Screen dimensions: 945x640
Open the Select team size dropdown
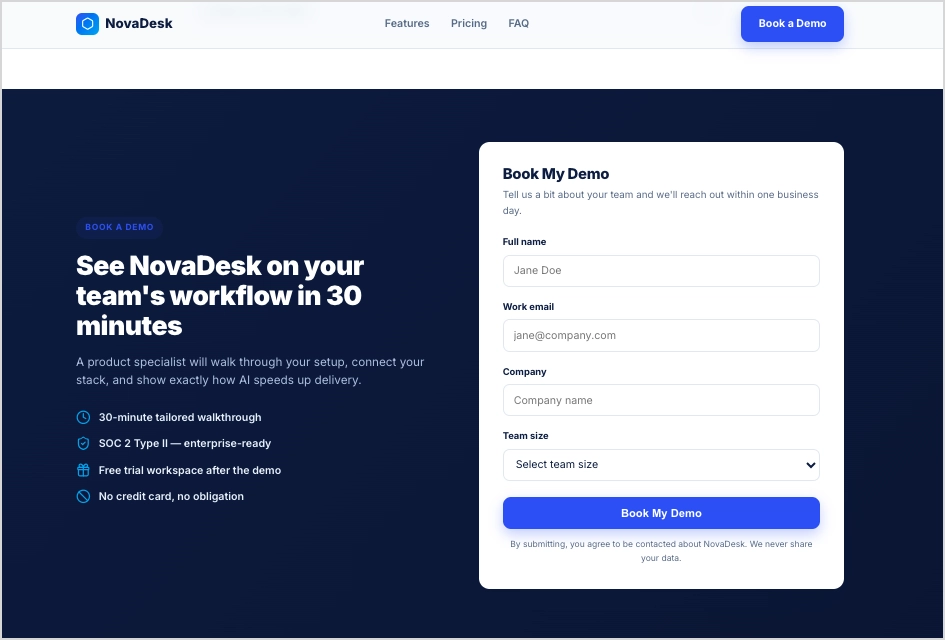661,465
